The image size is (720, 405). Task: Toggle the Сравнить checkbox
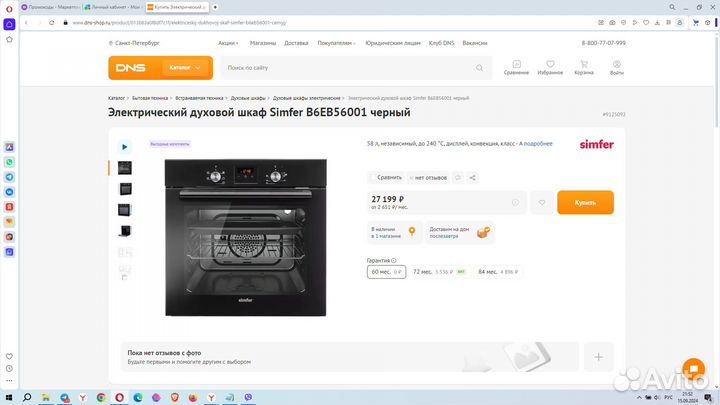372,178
